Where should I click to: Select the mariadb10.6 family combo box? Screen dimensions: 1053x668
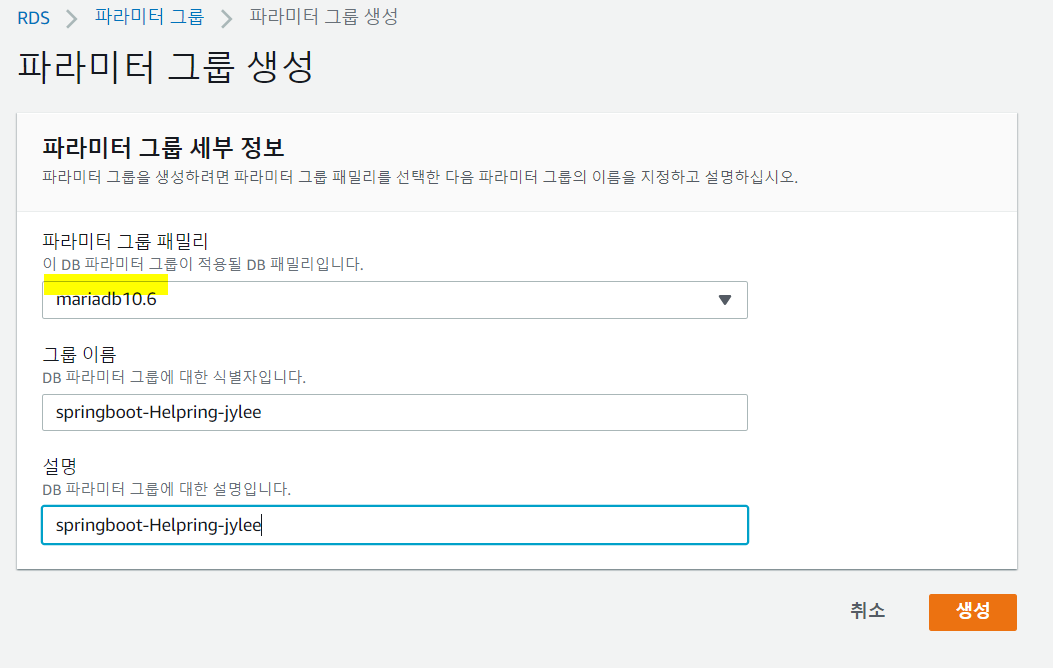click(x=395, y=300)
